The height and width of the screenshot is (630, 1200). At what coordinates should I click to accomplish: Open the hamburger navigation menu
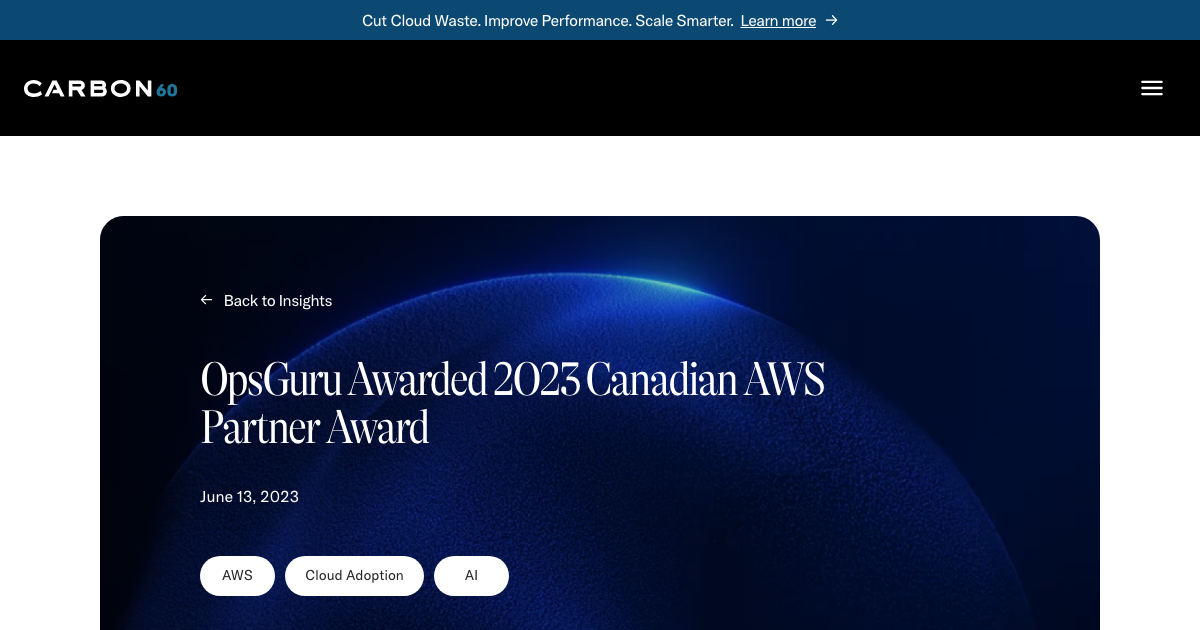(x=1152, y=88)
